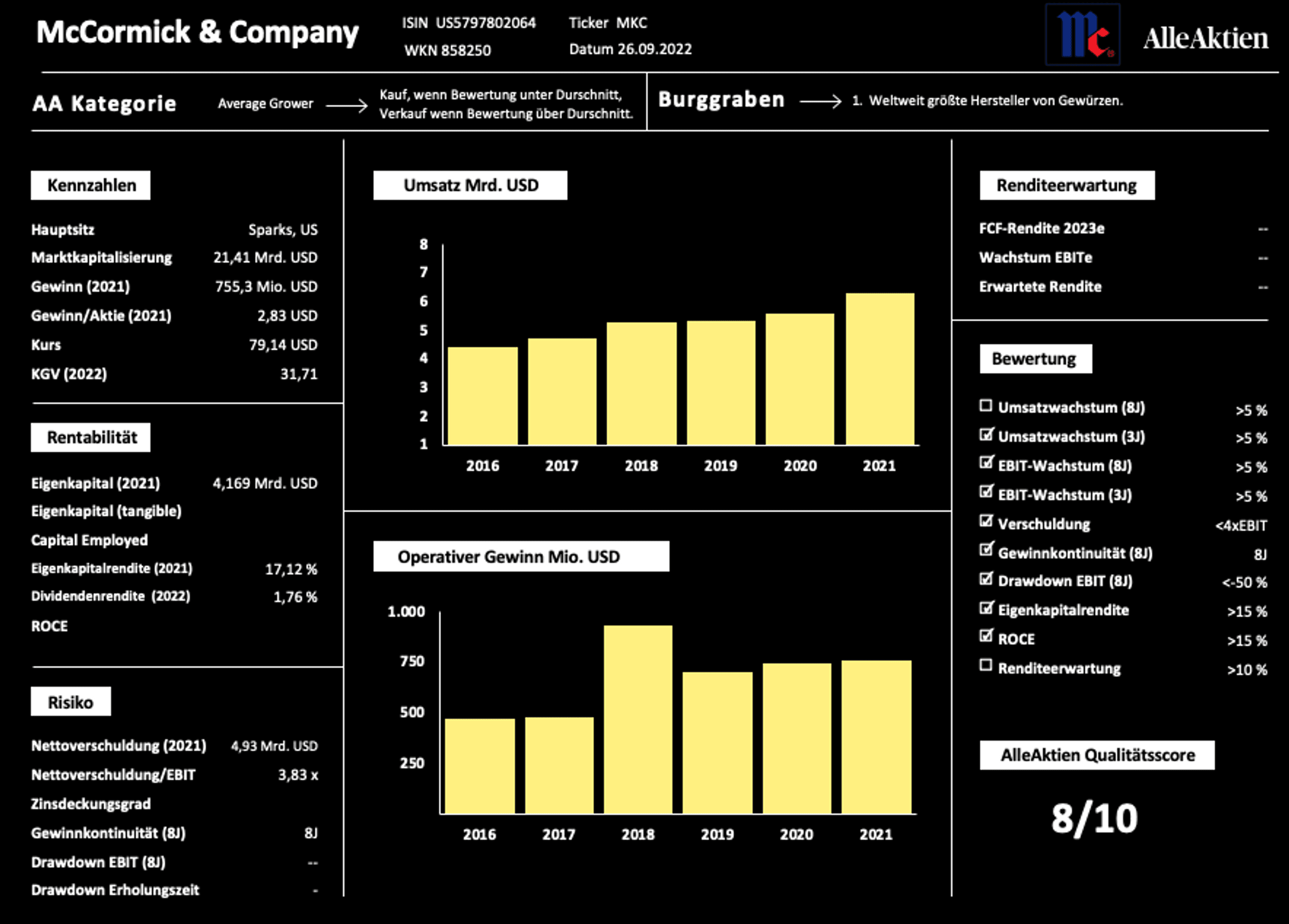Click the Erwartete Rendite label
The height and width of the screenshot is (924, 1289).
pos(1040,286)
